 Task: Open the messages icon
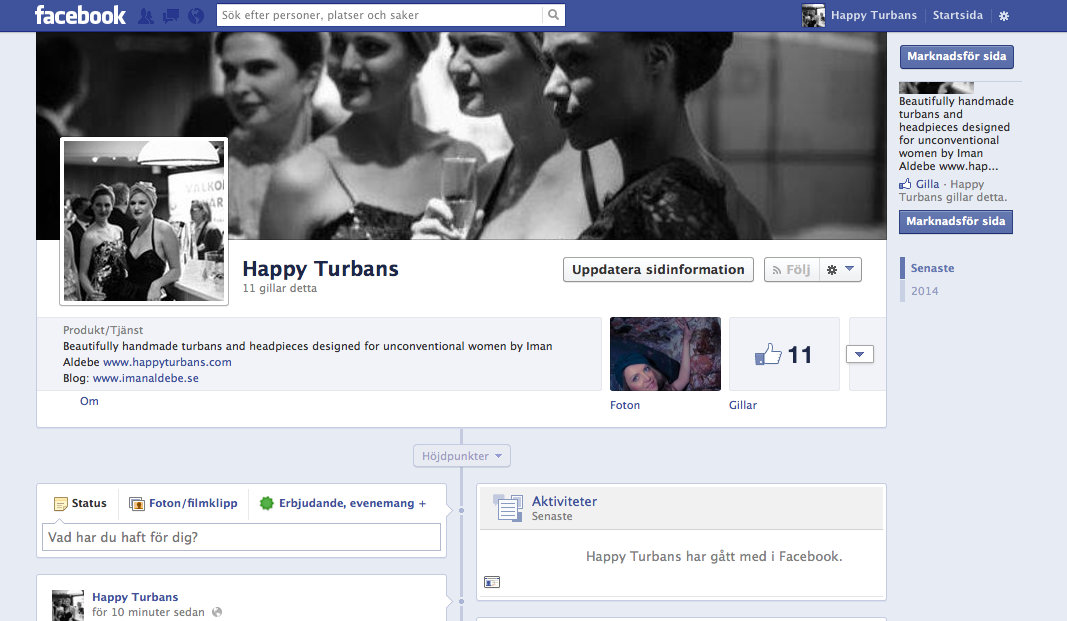tap(171, 16)
